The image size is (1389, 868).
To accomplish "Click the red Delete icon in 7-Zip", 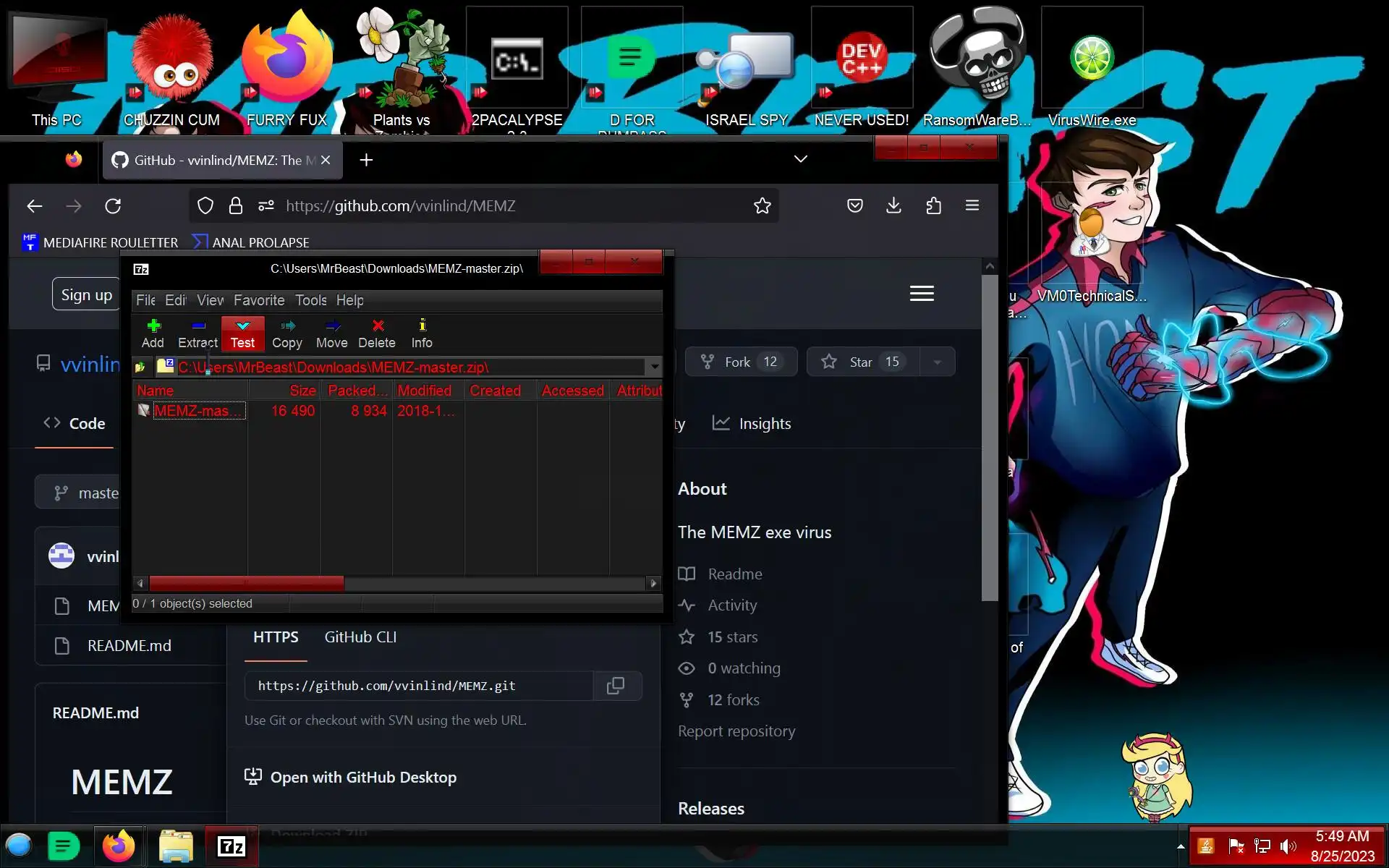I will point(377,333).
